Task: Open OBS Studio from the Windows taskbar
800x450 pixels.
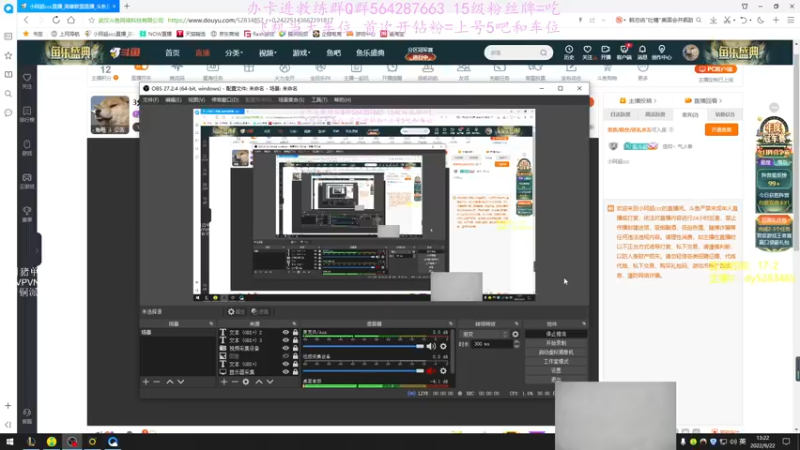Action: click(x=71, y=441)
